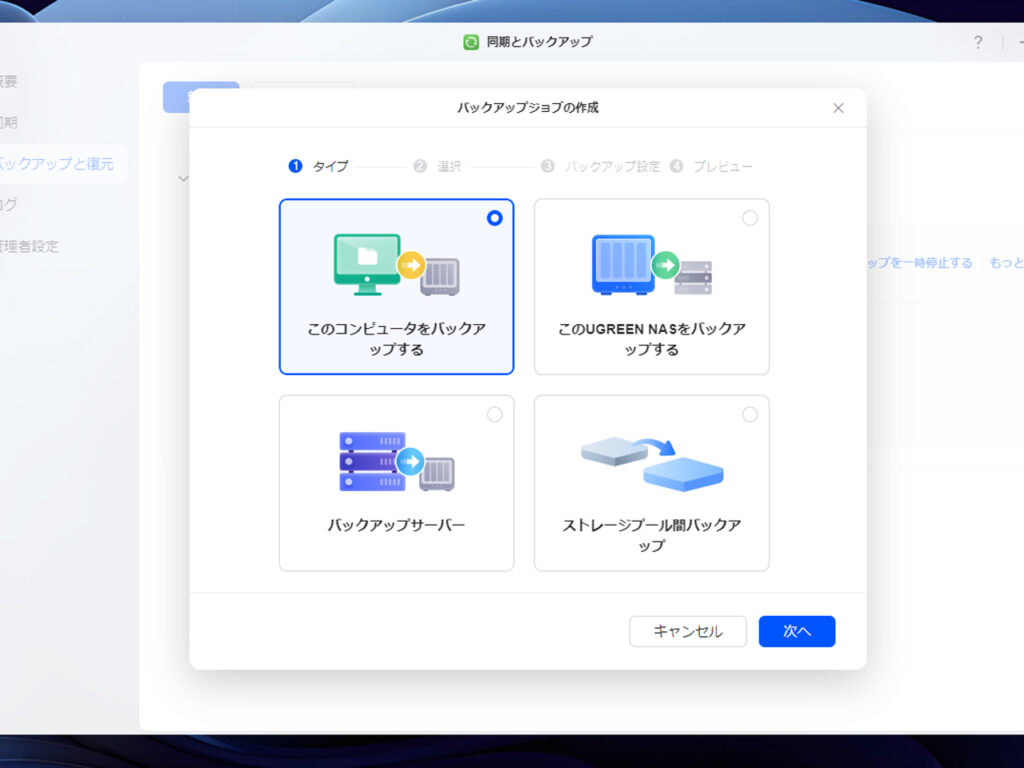Click the server rack backup illustration
The image size is (1024, 768).
point(396,461)
